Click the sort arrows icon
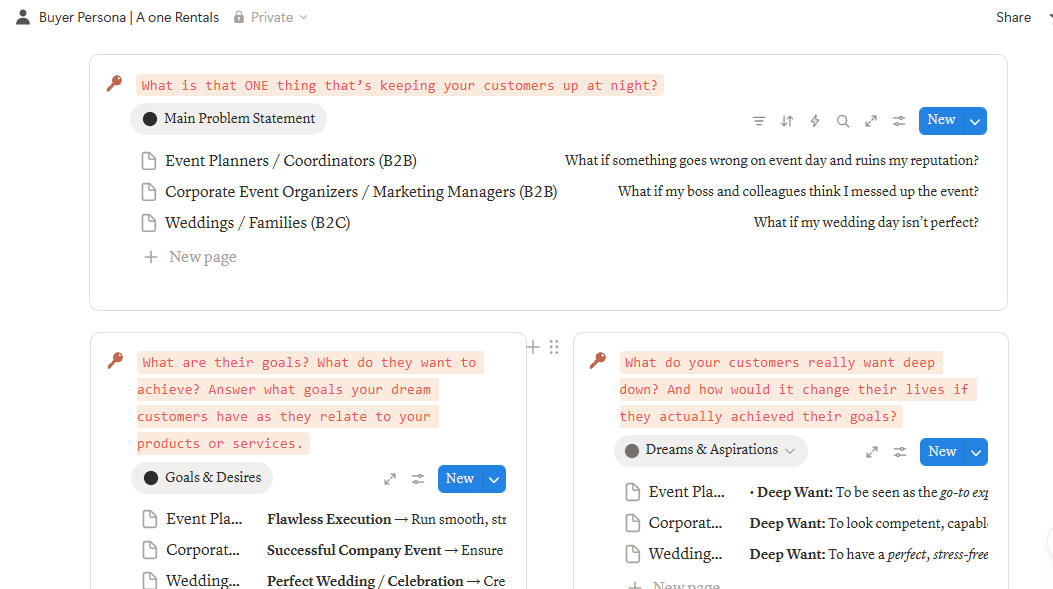The height and width of the screenshot is (589, 1053). coord(787,121)
